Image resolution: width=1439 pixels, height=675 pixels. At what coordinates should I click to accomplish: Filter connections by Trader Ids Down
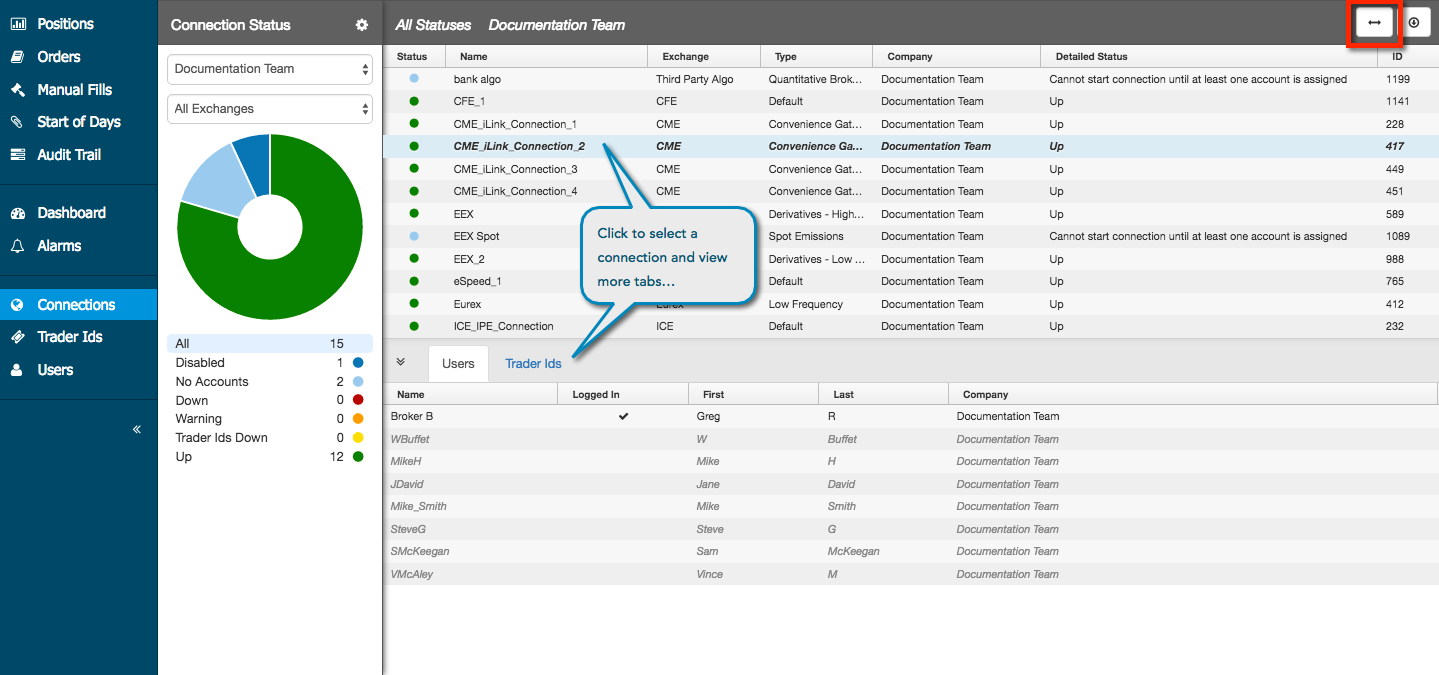(x=270, y=438)
